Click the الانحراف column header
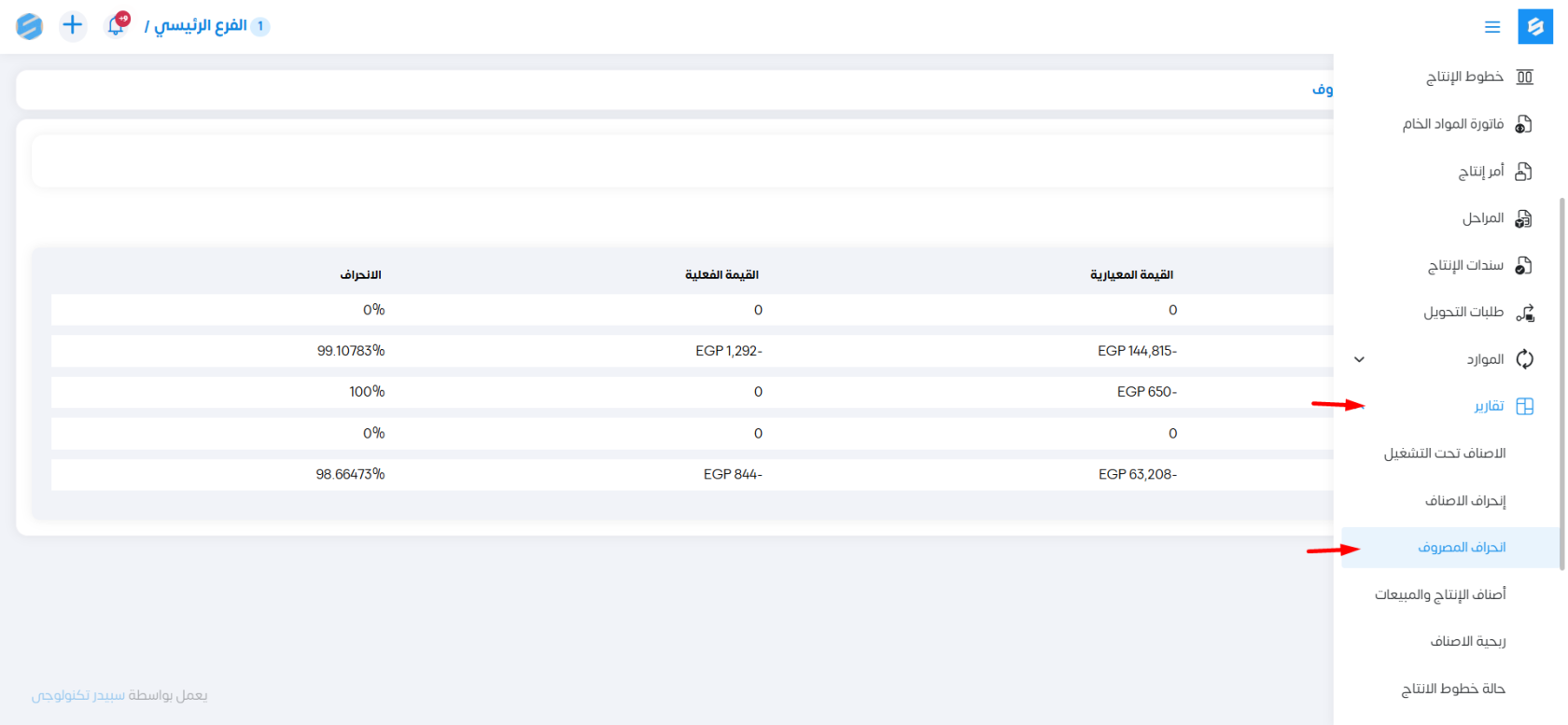 point(360,274)
